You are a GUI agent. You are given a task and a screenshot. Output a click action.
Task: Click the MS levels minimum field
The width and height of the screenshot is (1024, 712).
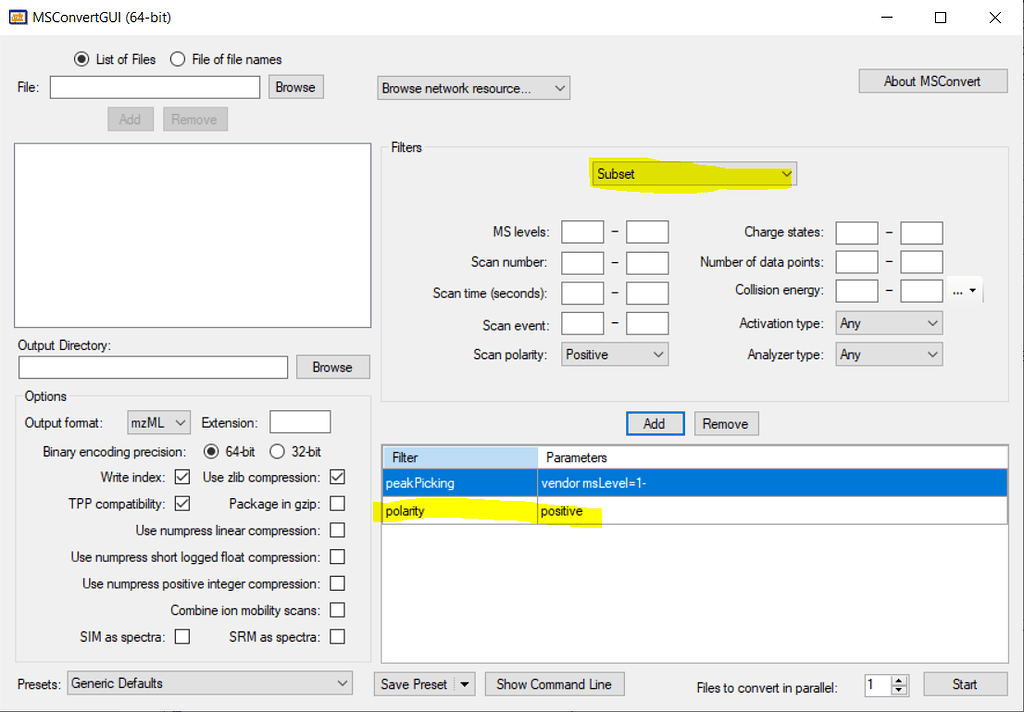tap(583, 232)
